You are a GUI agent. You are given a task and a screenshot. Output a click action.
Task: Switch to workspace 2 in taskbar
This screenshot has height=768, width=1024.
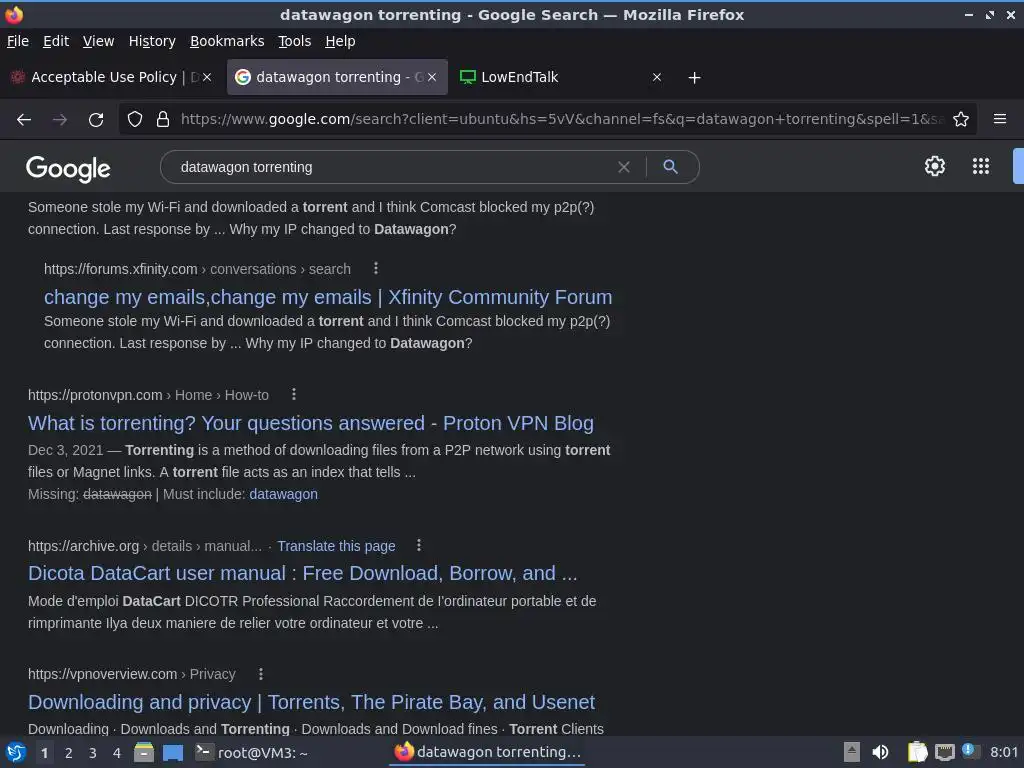tap(69, 753)
